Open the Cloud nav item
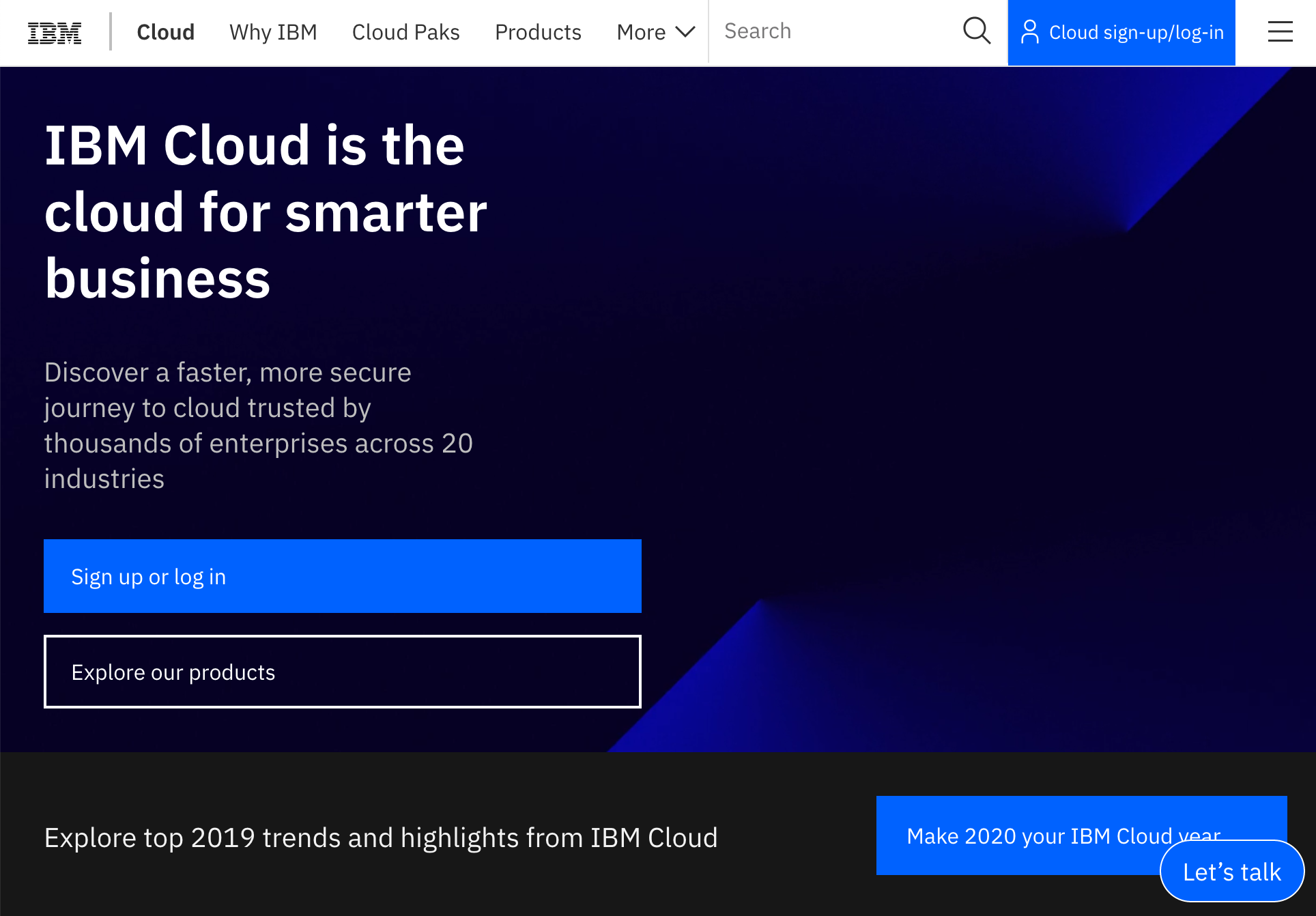 (165, 32)
